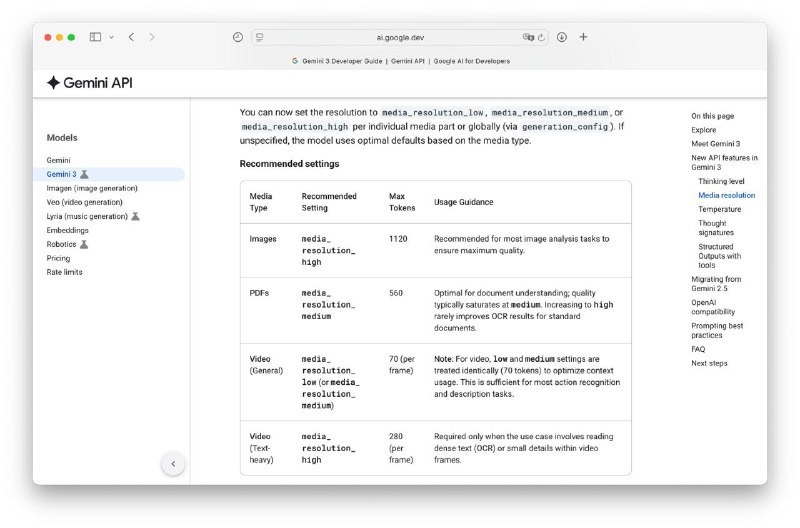Click the translate icon in address bar
Screen dimensions: 800x528
click(x=528, y=37)
